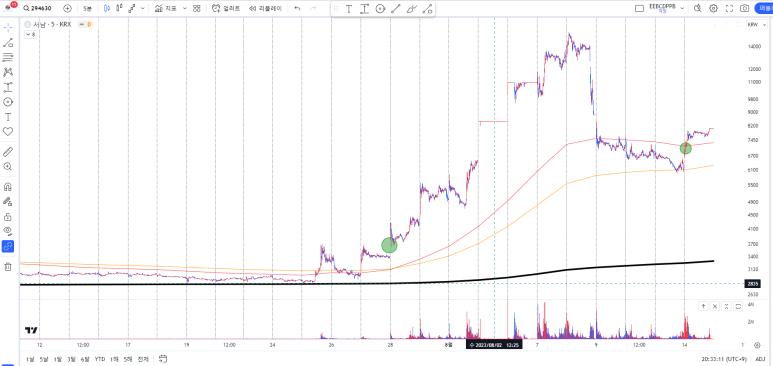Select the trend line tool in floating toolbar

coord(396,8)
